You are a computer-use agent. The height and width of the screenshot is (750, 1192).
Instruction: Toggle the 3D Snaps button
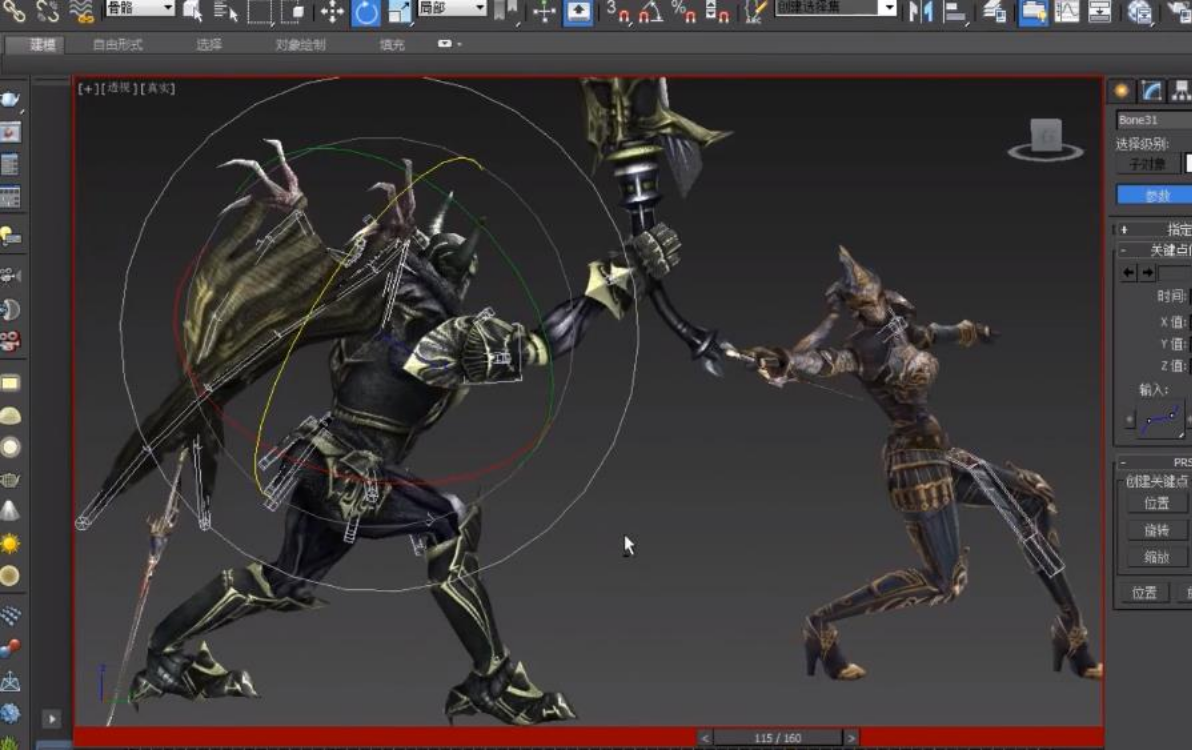617,12
